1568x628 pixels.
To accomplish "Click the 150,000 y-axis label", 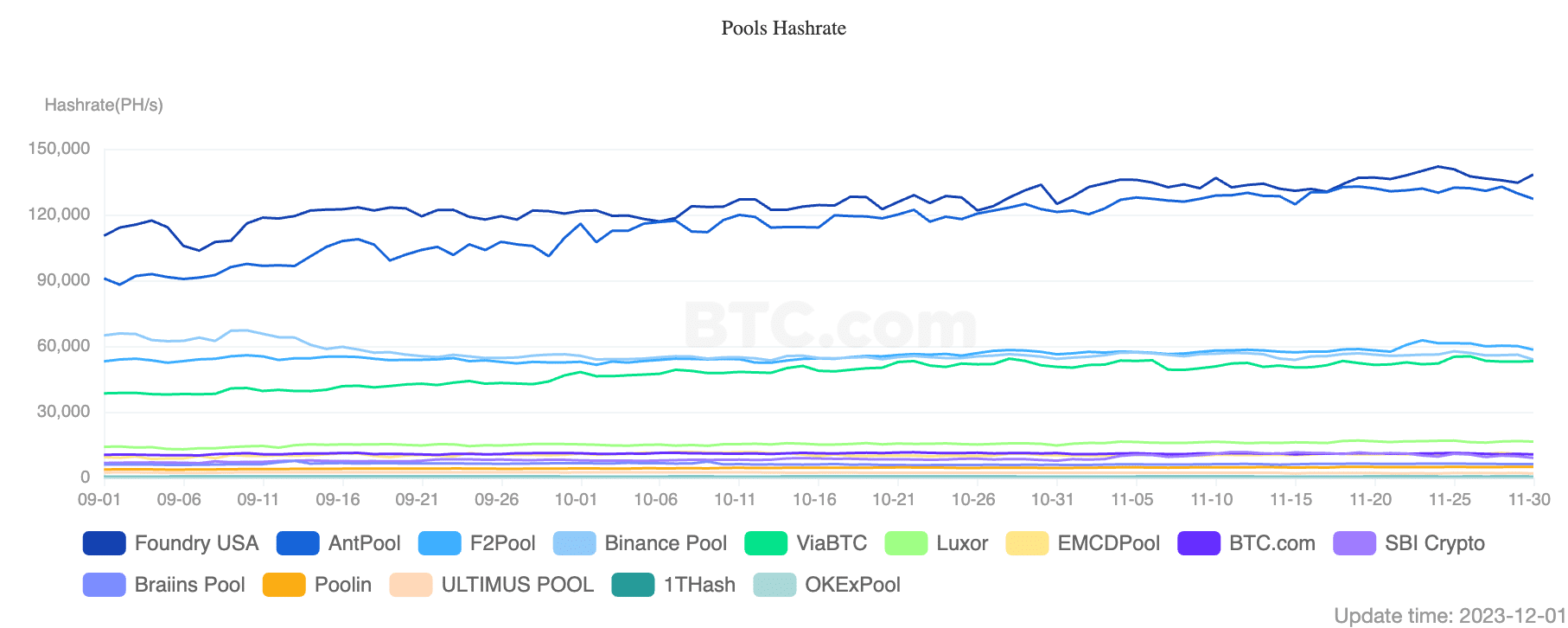I will point(59,149).
